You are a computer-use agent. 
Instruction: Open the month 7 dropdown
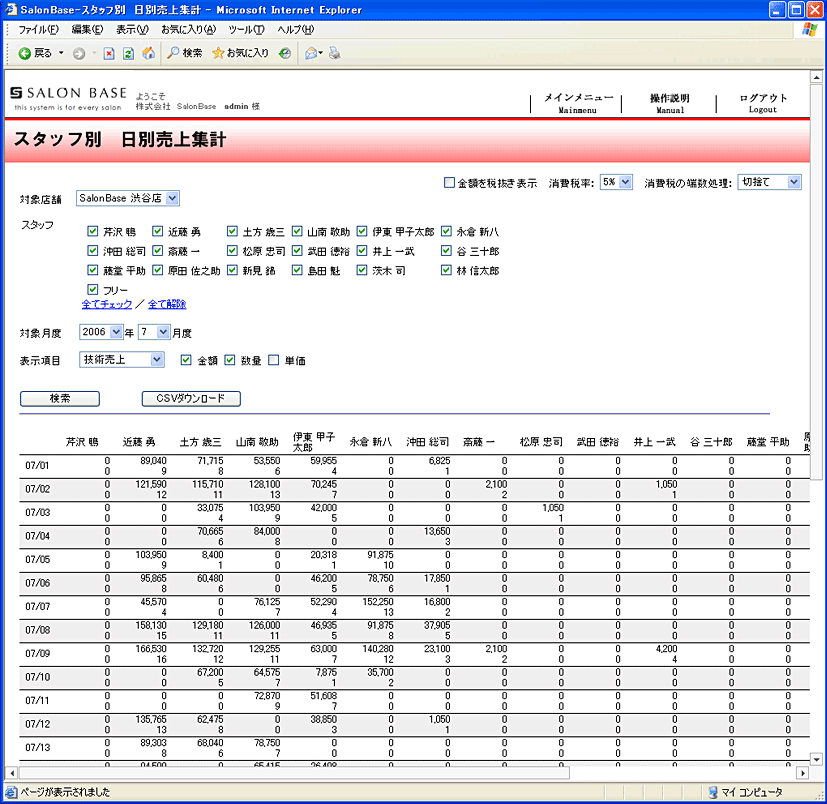pos(154,332)
